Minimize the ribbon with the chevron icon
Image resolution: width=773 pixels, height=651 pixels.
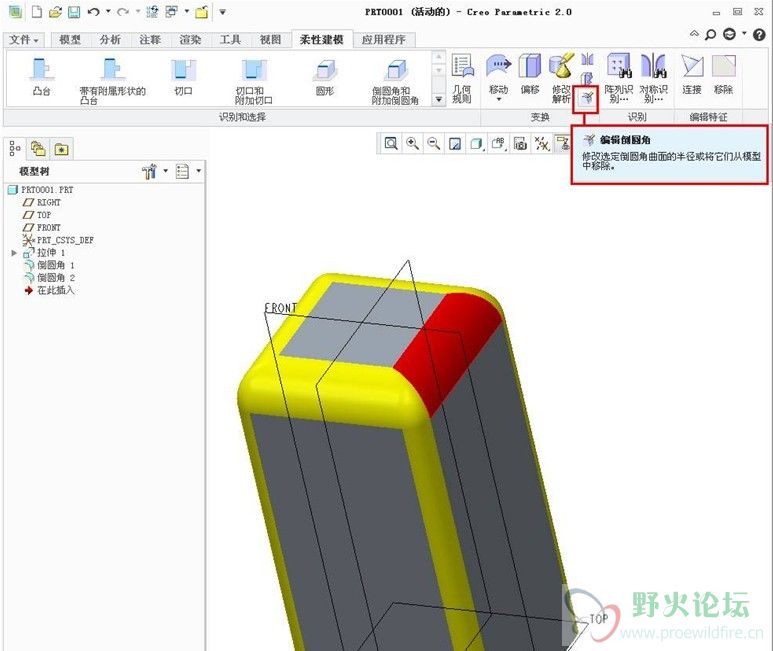tap(694, 34)
